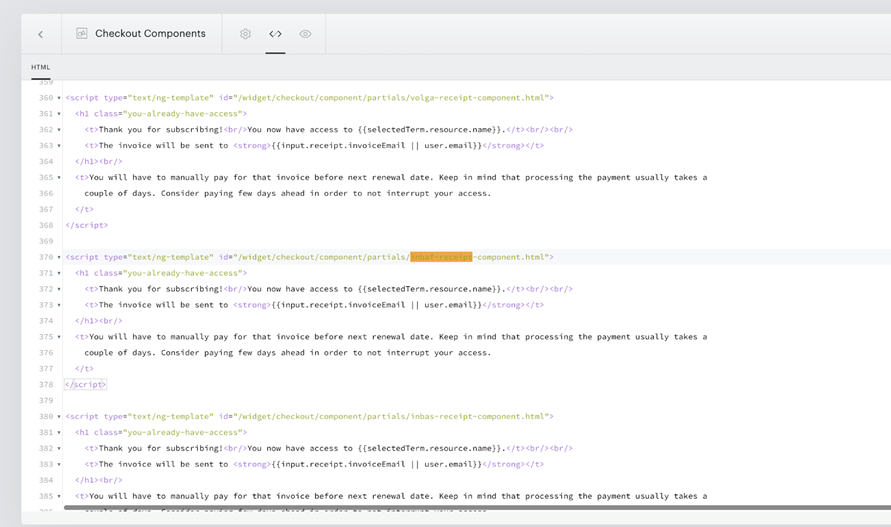Click 'couple of days' text on line 366
The height and width of the screenshot is (527, 891).
coord(118,193)
